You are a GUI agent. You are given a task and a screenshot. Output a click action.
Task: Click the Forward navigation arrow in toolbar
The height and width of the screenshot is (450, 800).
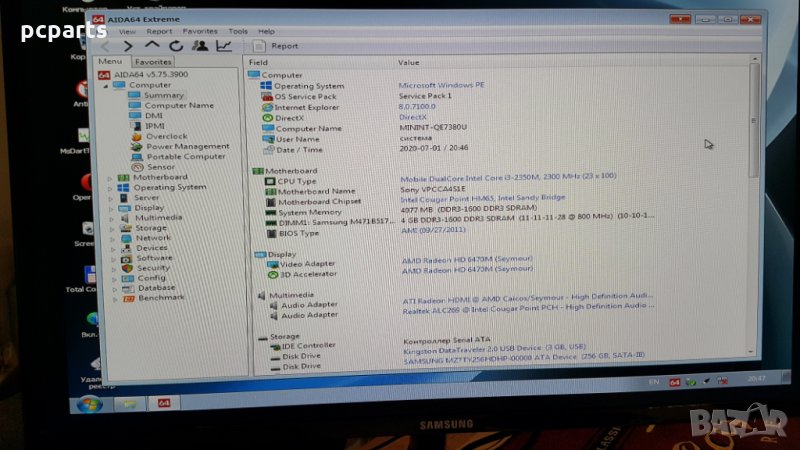pos(128,45)
